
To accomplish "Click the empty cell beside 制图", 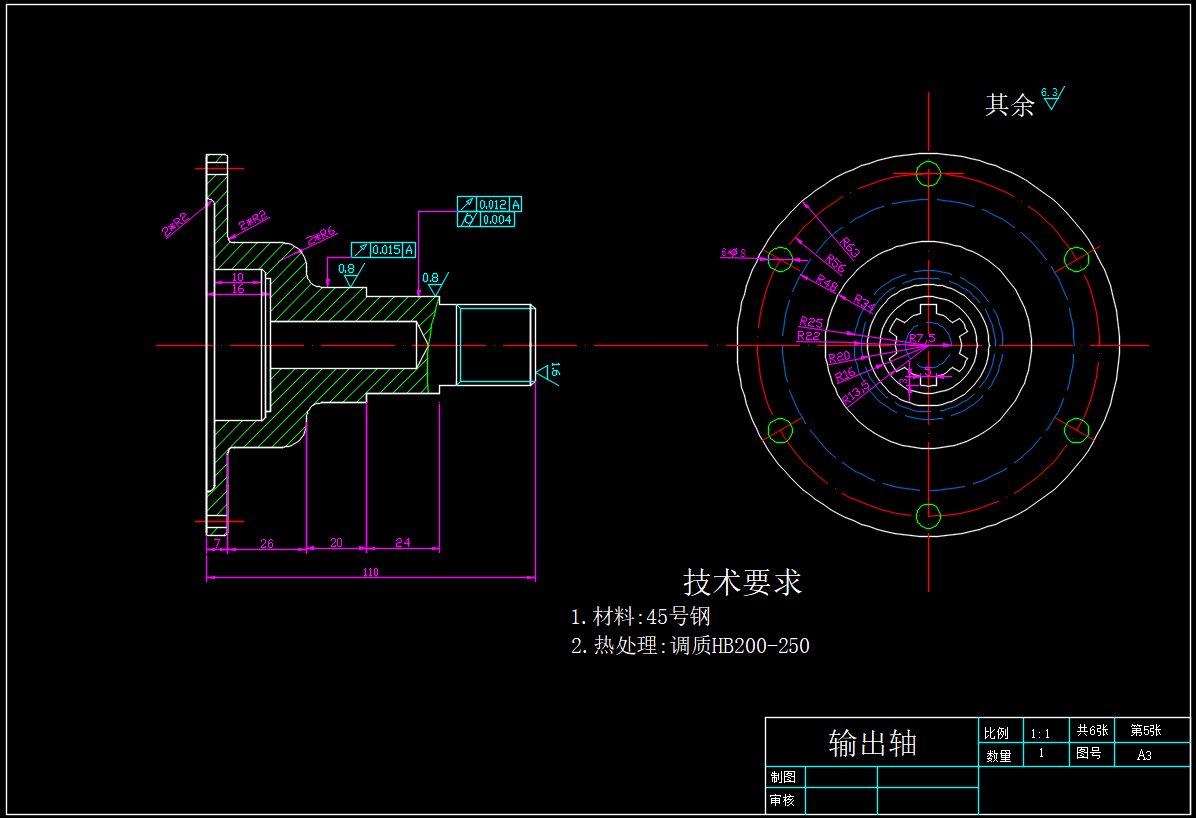I will [840, 777].
